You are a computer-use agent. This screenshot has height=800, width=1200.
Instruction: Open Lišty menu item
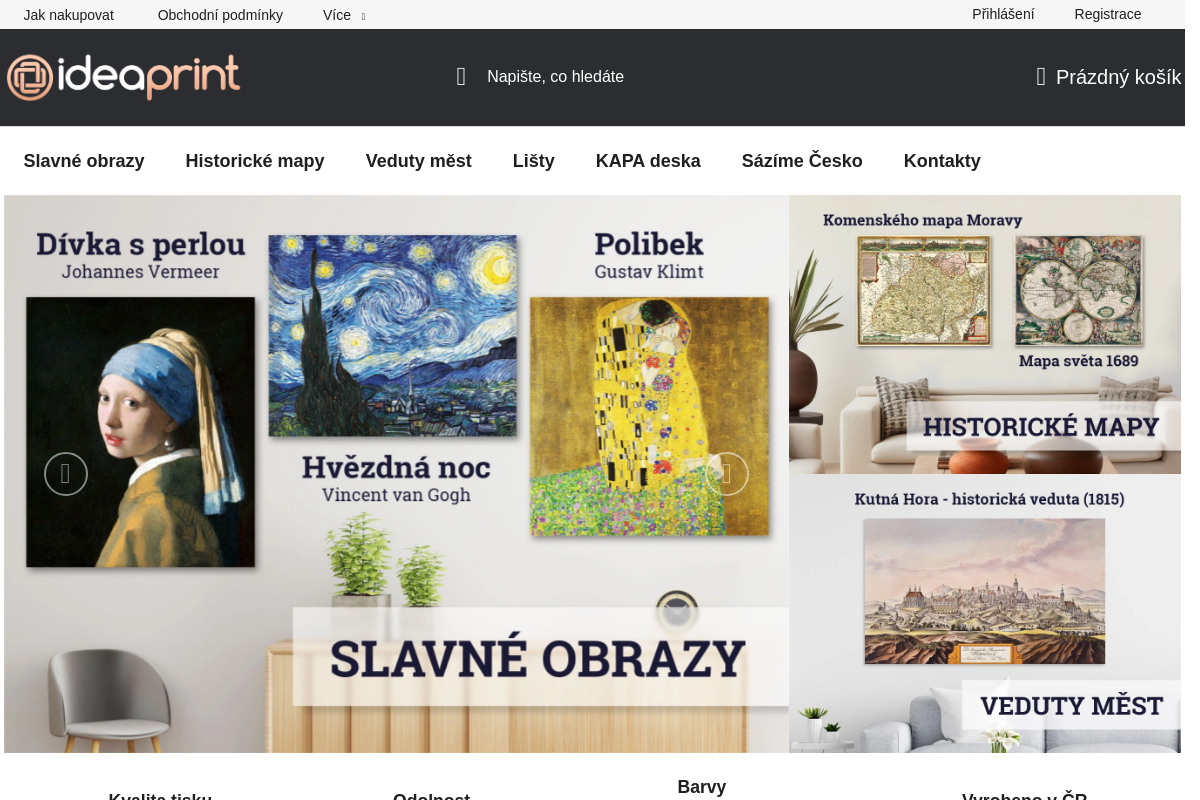click(534, 161)
